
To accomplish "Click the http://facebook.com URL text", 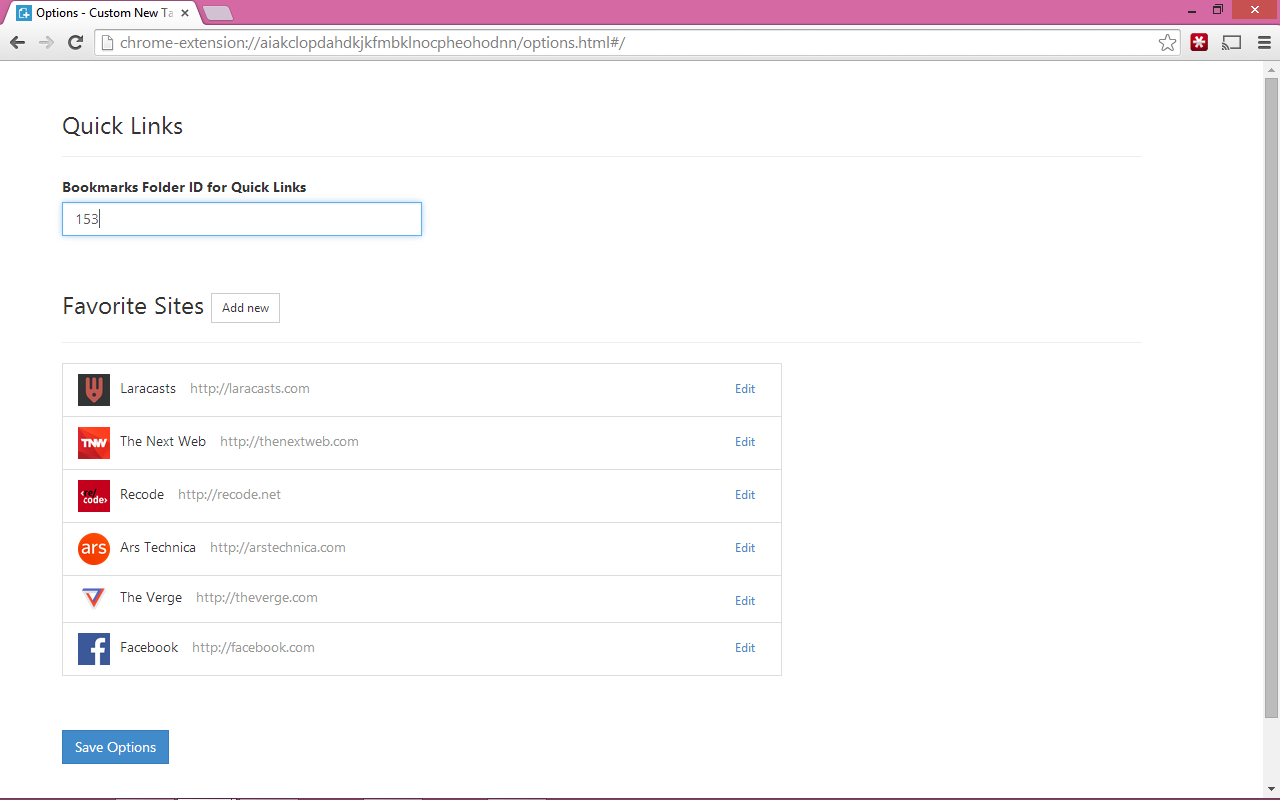I will pyautogui.click(x=253, y=647).
